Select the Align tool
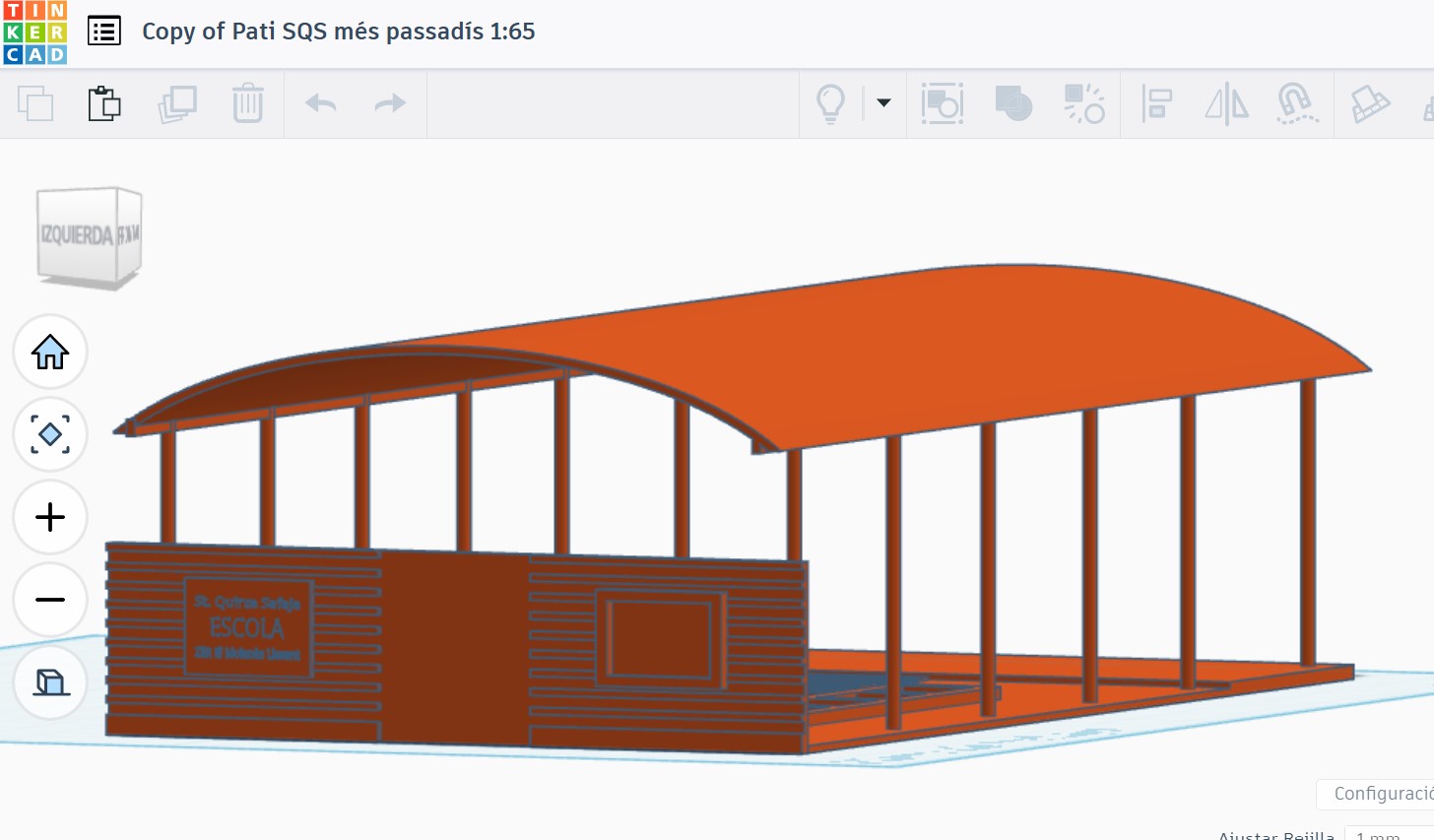 1156,103
